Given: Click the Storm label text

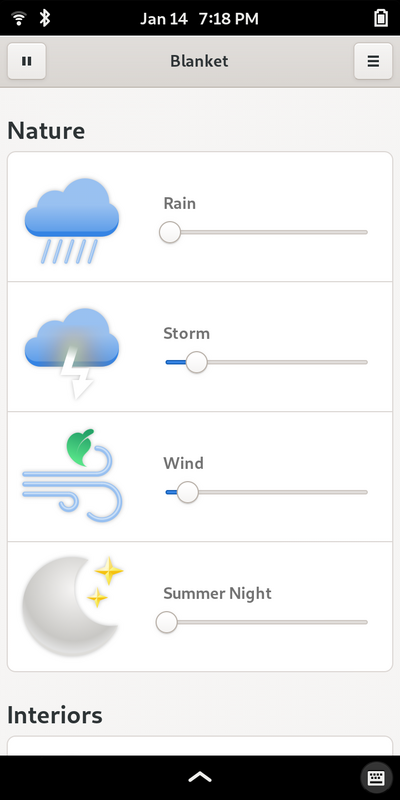Looking at the screenshot, I should tap(186, 334).
